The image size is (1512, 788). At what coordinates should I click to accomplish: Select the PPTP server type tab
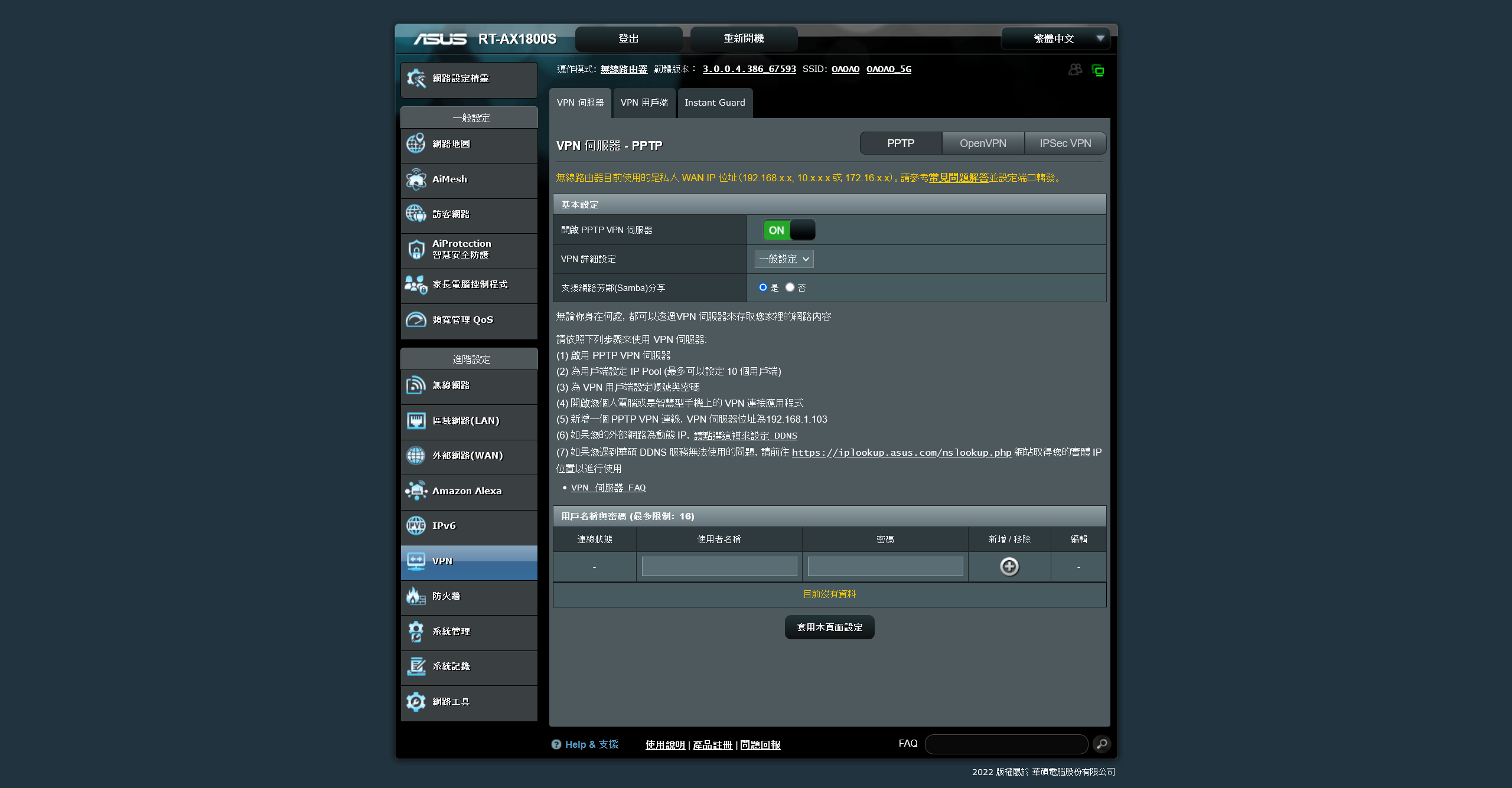pyautogui.click(x=901, y=143)
